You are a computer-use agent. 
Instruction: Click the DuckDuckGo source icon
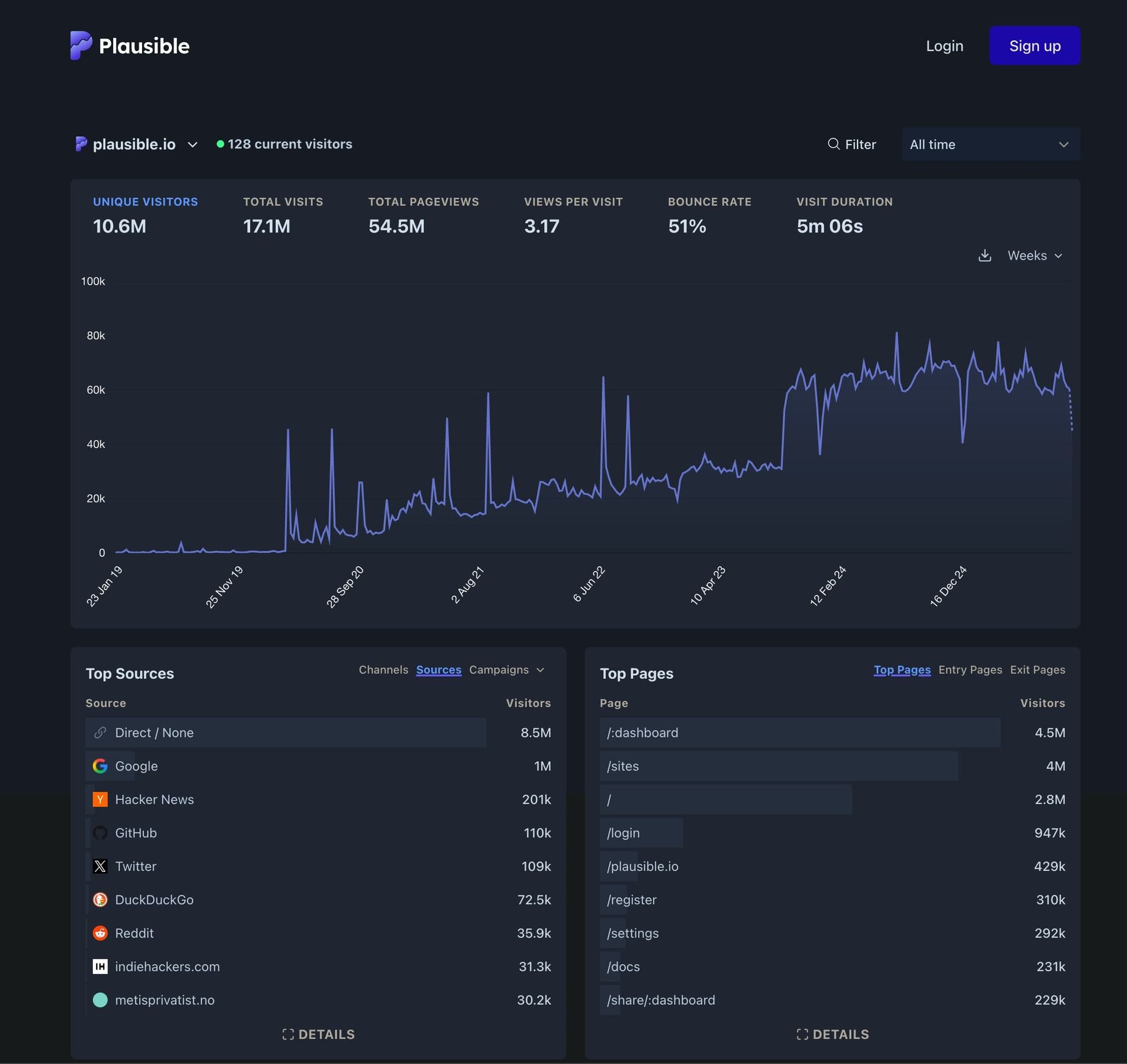[x=100, y=900]
